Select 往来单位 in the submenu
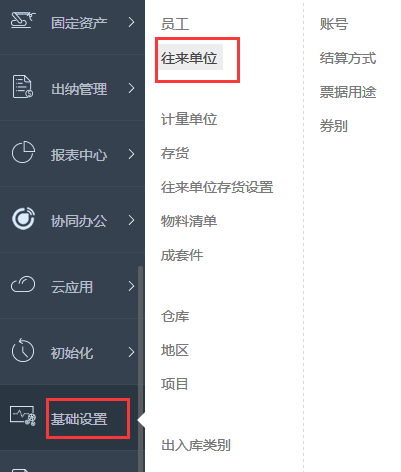This screenshot has width=401, height=472. click(189, 58)
